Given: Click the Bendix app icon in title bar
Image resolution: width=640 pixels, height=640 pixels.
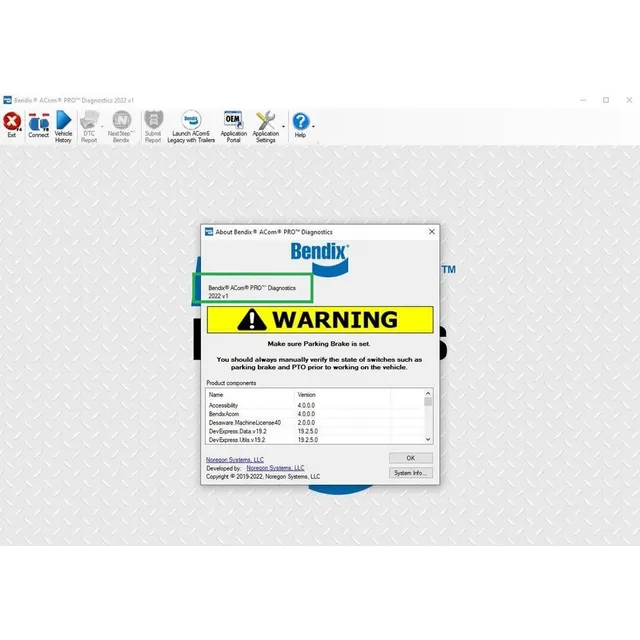Looking at the screenshot, I should click(x=7, y=100).
